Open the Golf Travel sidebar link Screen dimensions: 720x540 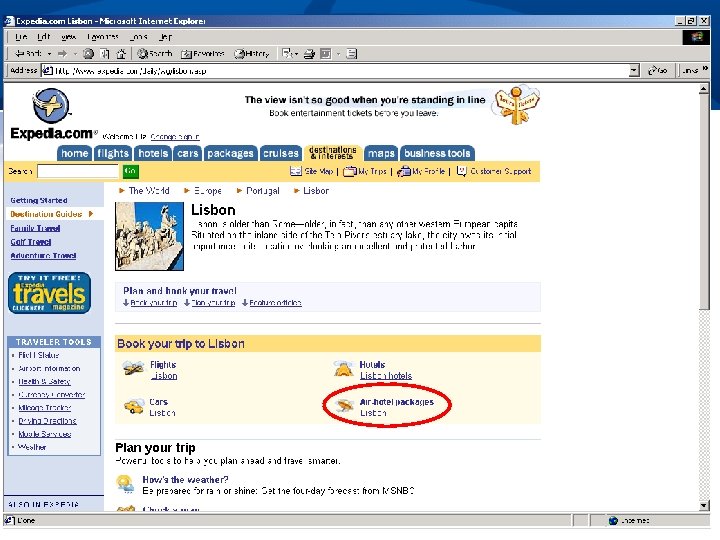(x=31, y=242)
